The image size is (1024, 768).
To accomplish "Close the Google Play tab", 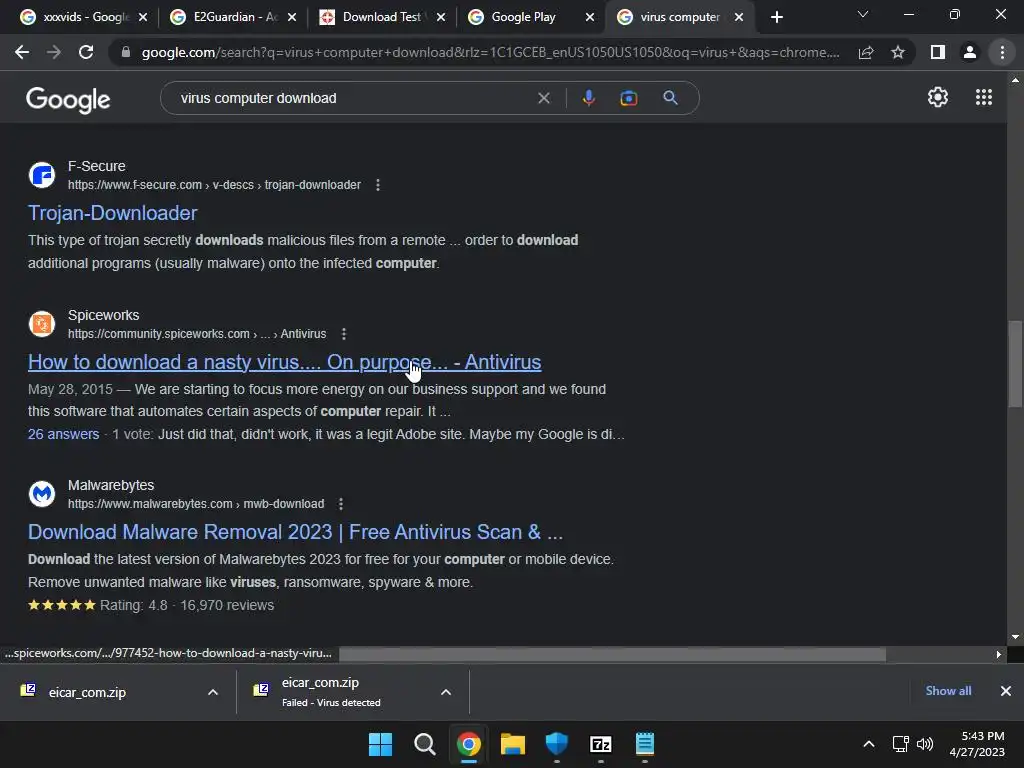I will click(590, 17).
